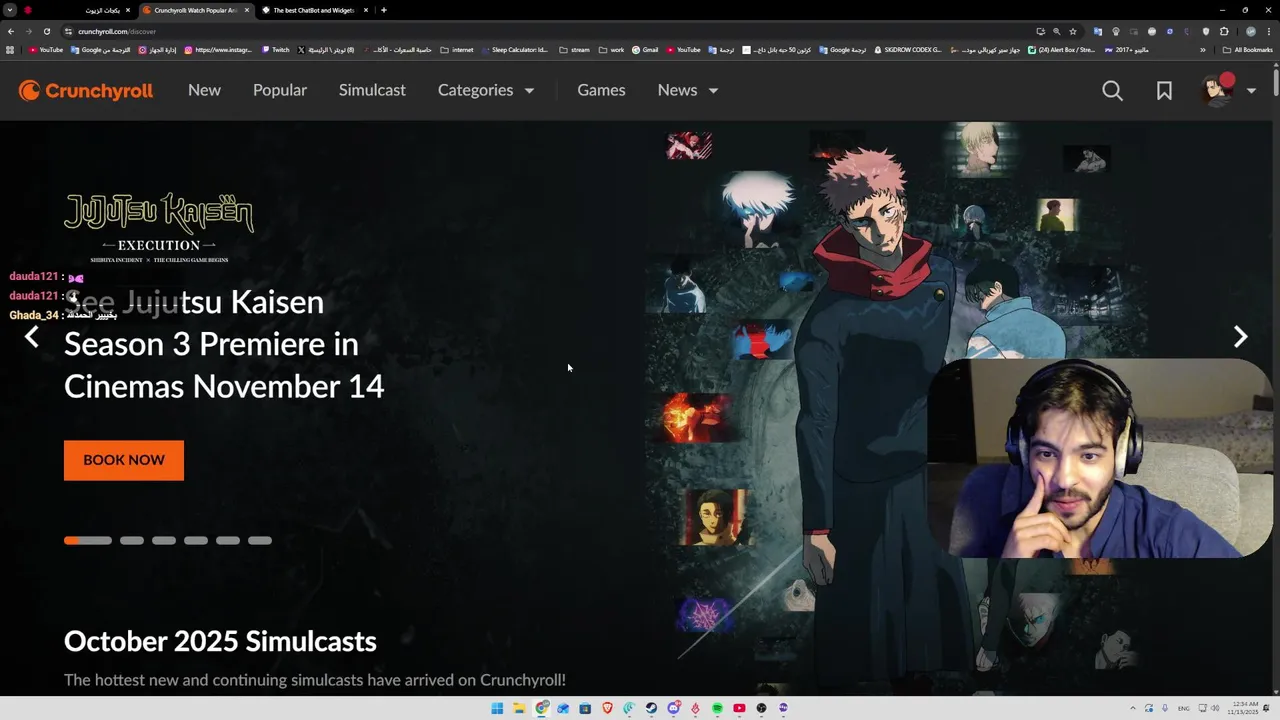Switch to The best ChatBot and Widgets tab
This screenshot has height=720, width=1280.
point(314,10)
